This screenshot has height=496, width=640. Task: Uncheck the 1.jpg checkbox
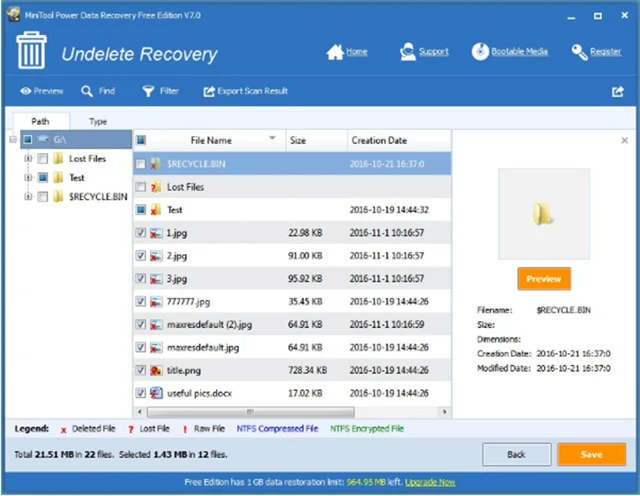141,233
